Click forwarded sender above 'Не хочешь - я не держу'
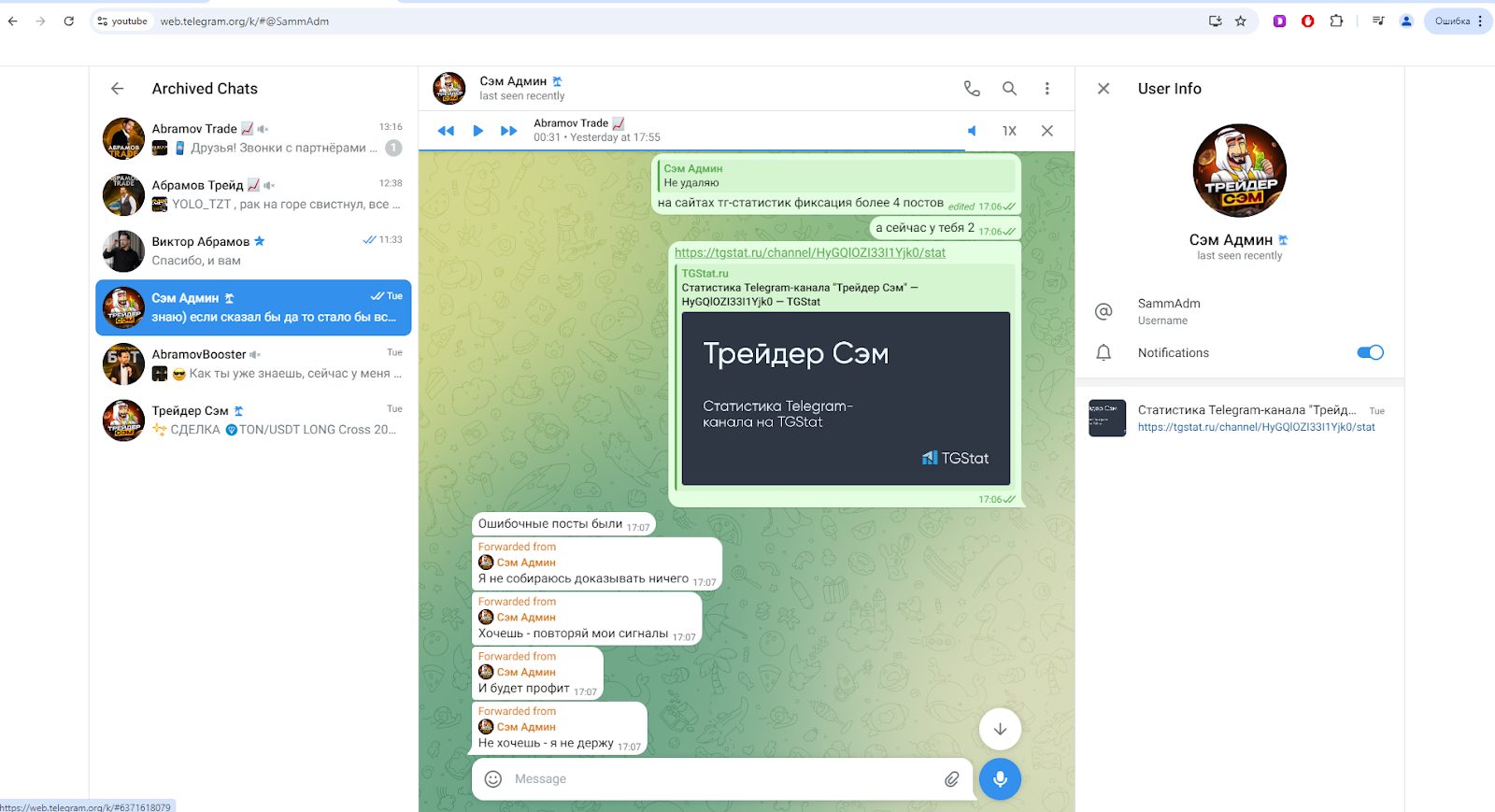The image size is (1495, 812). click(526, 727)
